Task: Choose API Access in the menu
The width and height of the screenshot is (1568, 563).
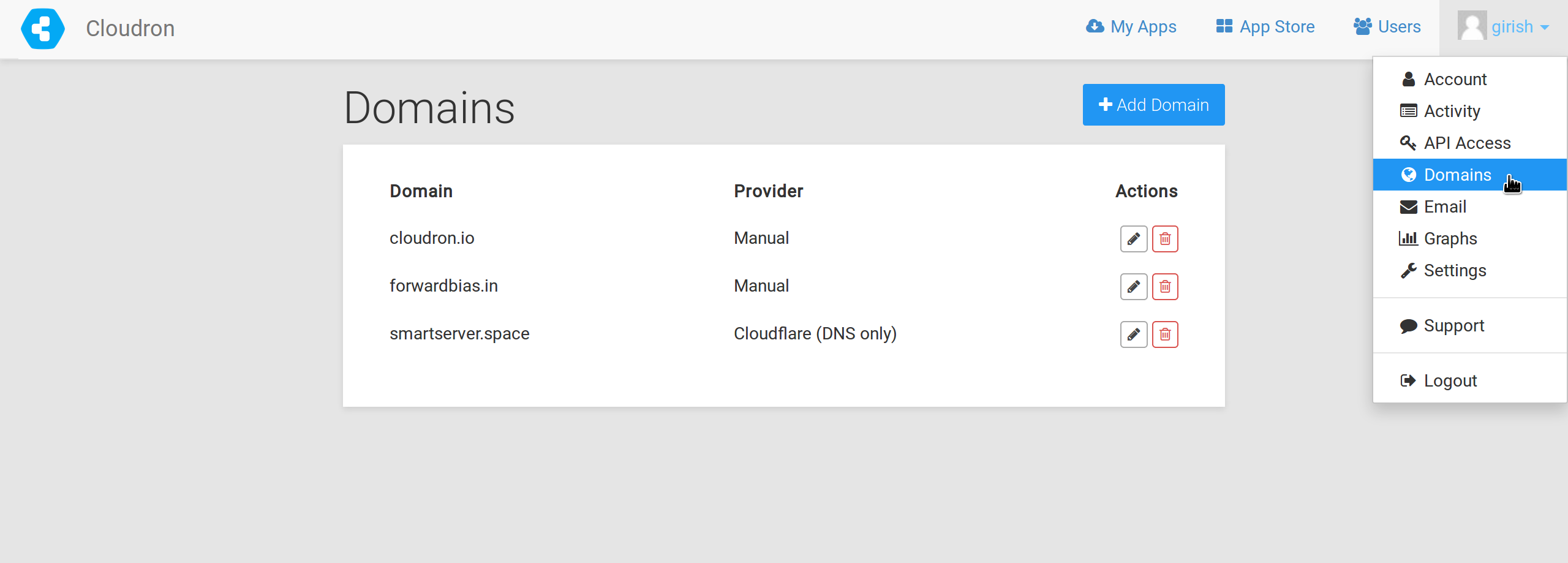Action: pyautogui.click(x=1466, y=143)
